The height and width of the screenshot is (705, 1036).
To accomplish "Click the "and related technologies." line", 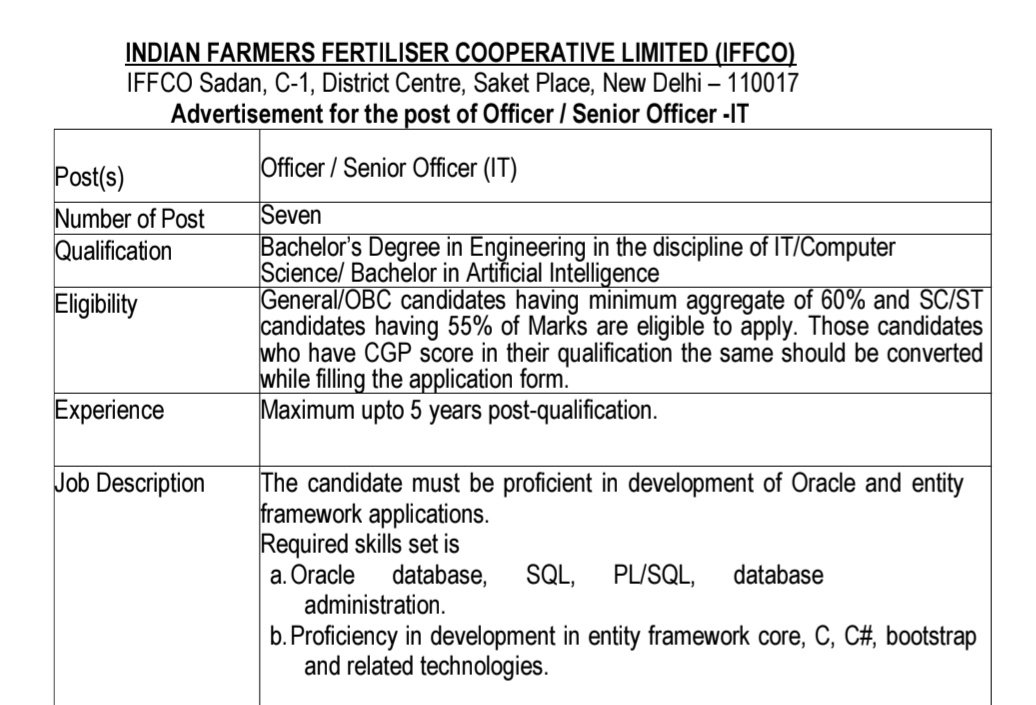I will [x=426, y=667].
